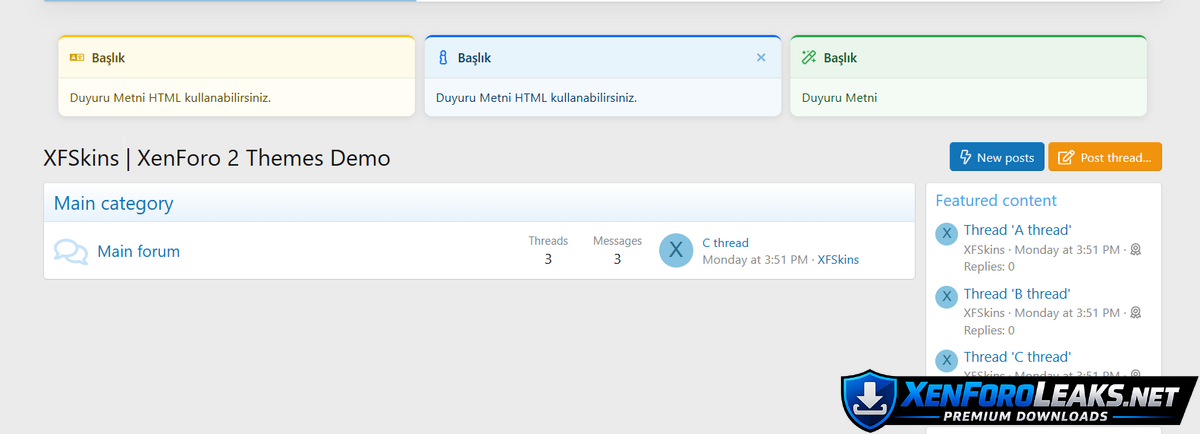Open XFSkins profile link in Main forum row

[838, 259]
